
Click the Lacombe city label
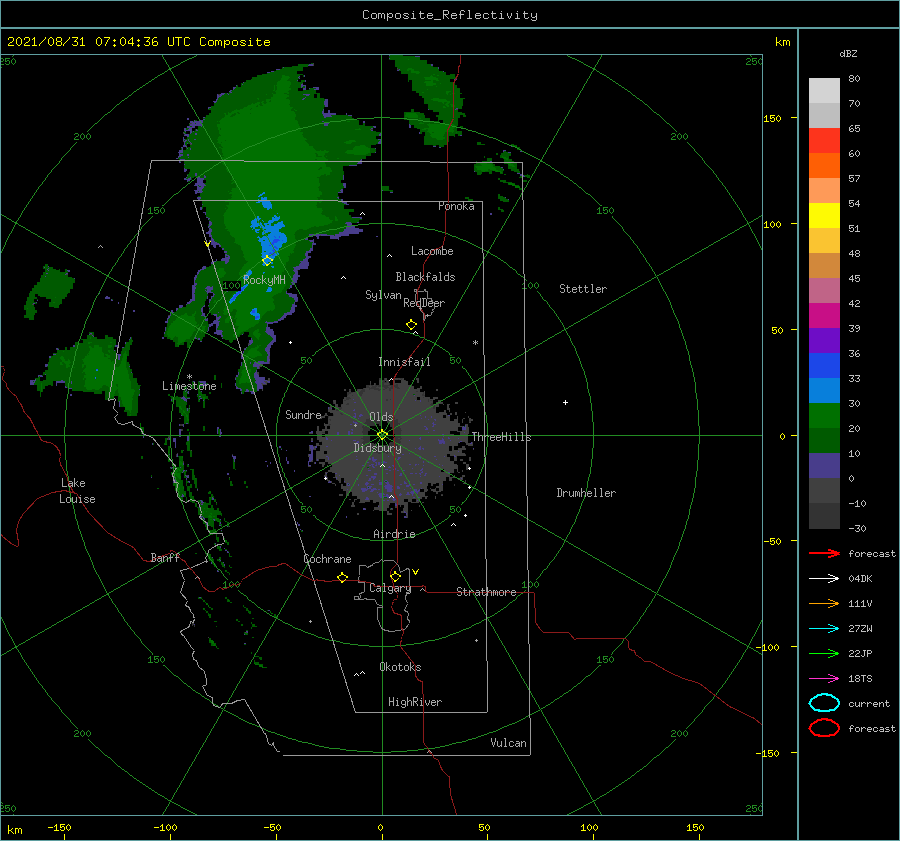point(432,251)
